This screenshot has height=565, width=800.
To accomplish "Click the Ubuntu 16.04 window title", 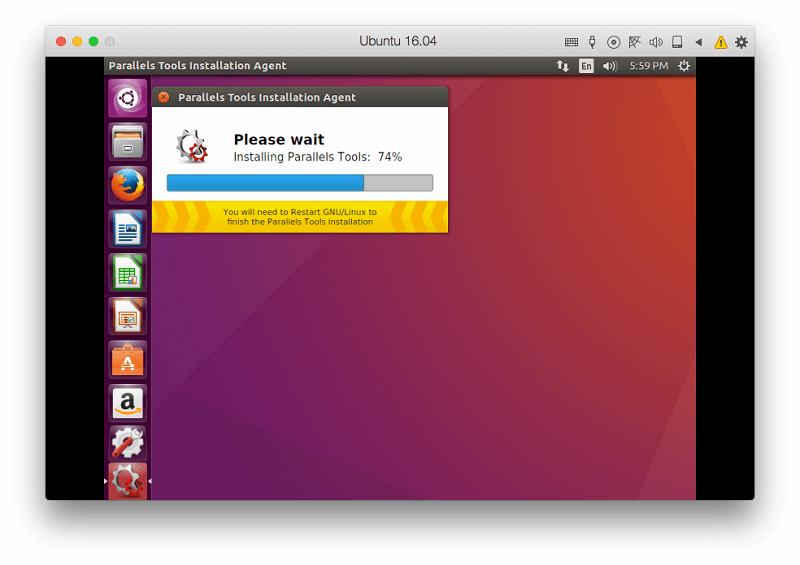I will [398, 41].
